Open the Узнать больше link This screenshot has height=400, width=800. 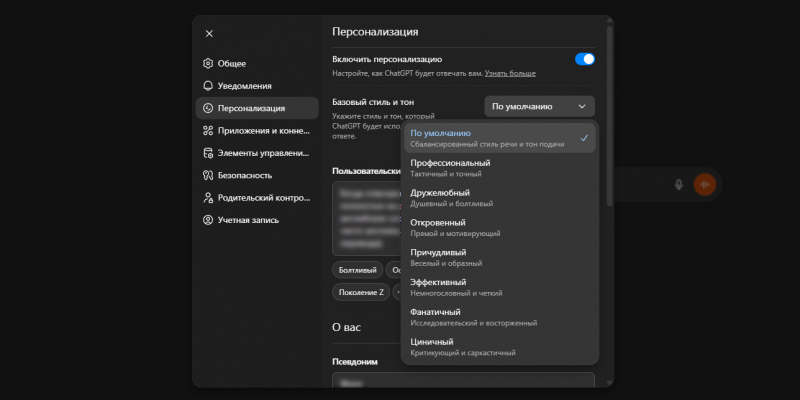tap(510, 73)
